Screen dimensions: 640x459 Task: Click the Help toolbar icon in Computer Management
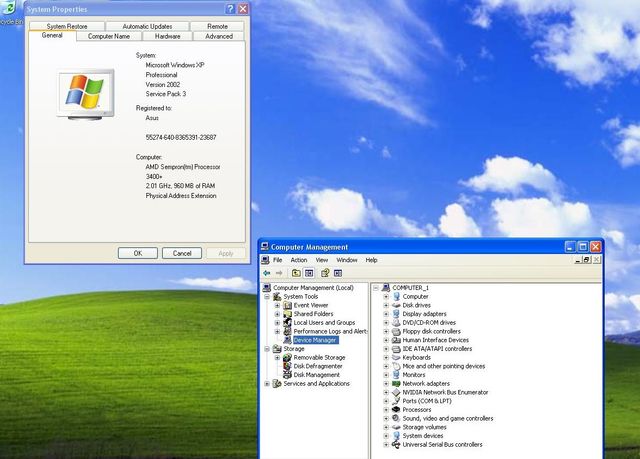(325, 273)
